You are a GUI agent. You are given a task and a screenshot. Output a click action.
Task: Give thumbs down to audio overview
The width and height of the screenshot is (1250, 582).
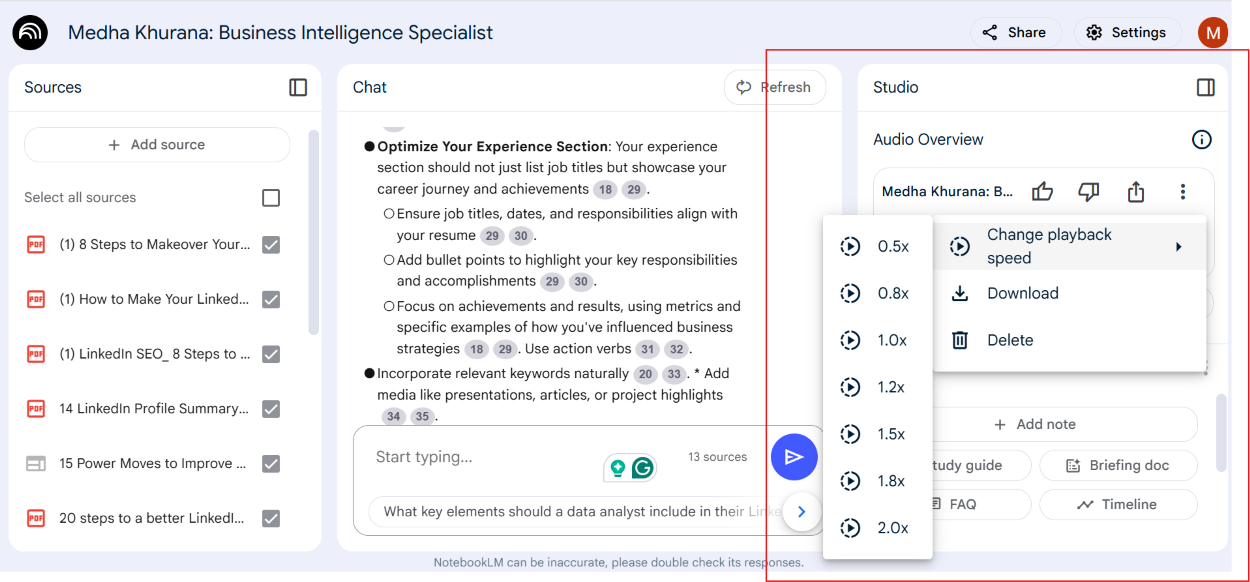1089,191
